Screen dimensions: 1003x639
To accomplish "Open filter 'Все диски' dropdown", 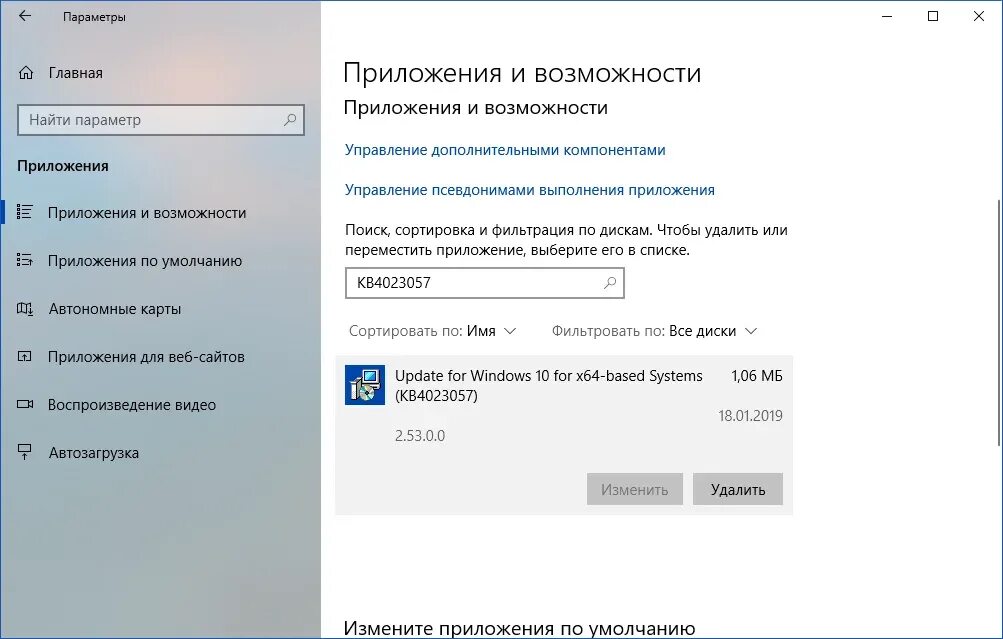I will (x=713, y=331).
